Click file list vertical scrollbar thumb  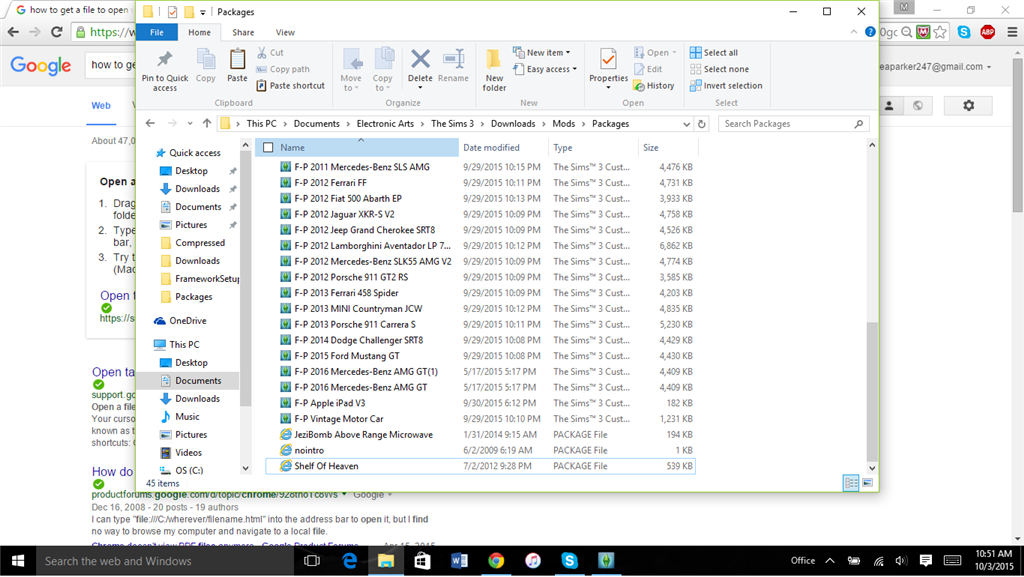point(872,392)
